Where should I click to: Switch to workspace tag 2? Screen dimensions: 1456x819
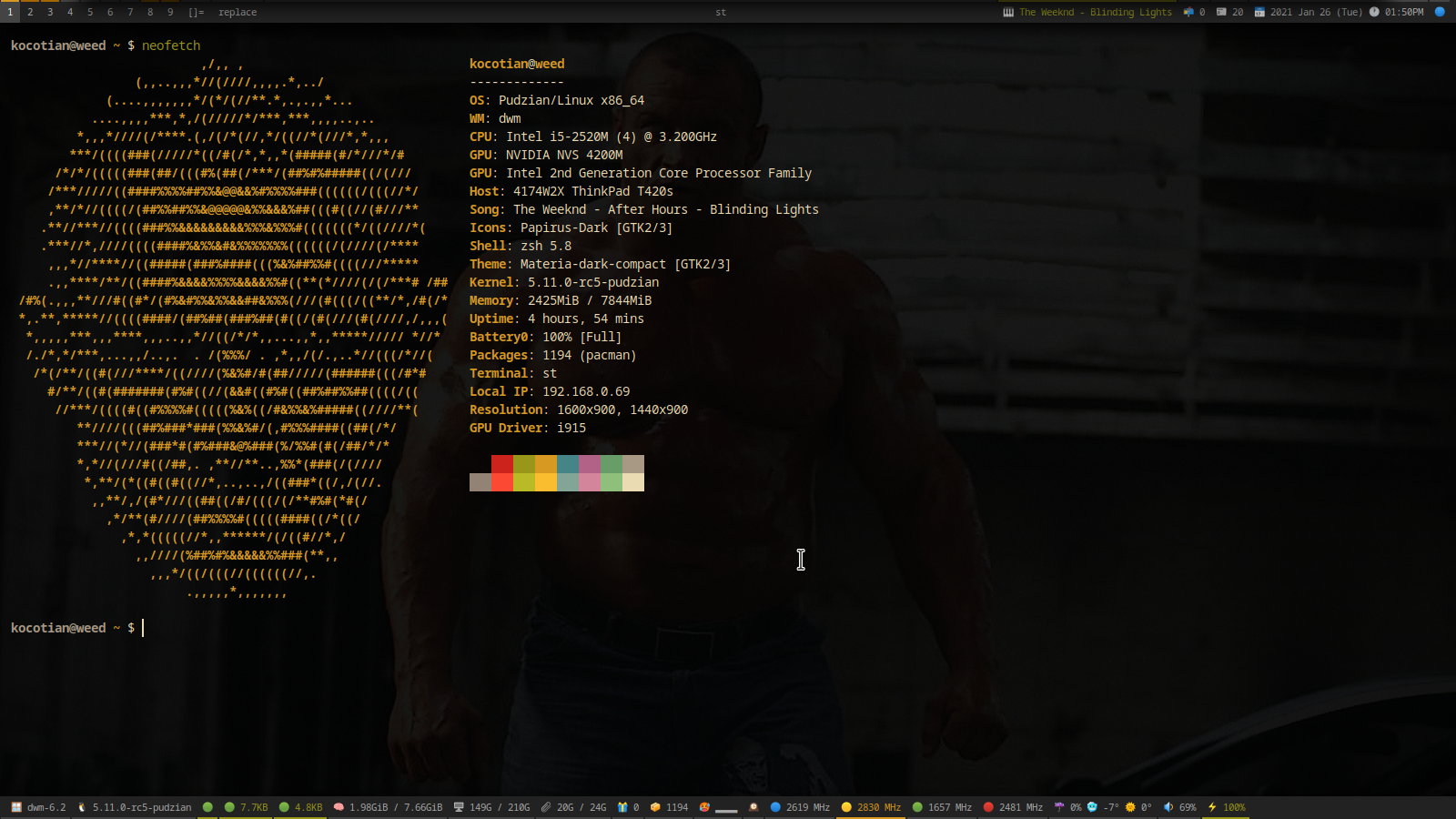click(x=30, y=12)
